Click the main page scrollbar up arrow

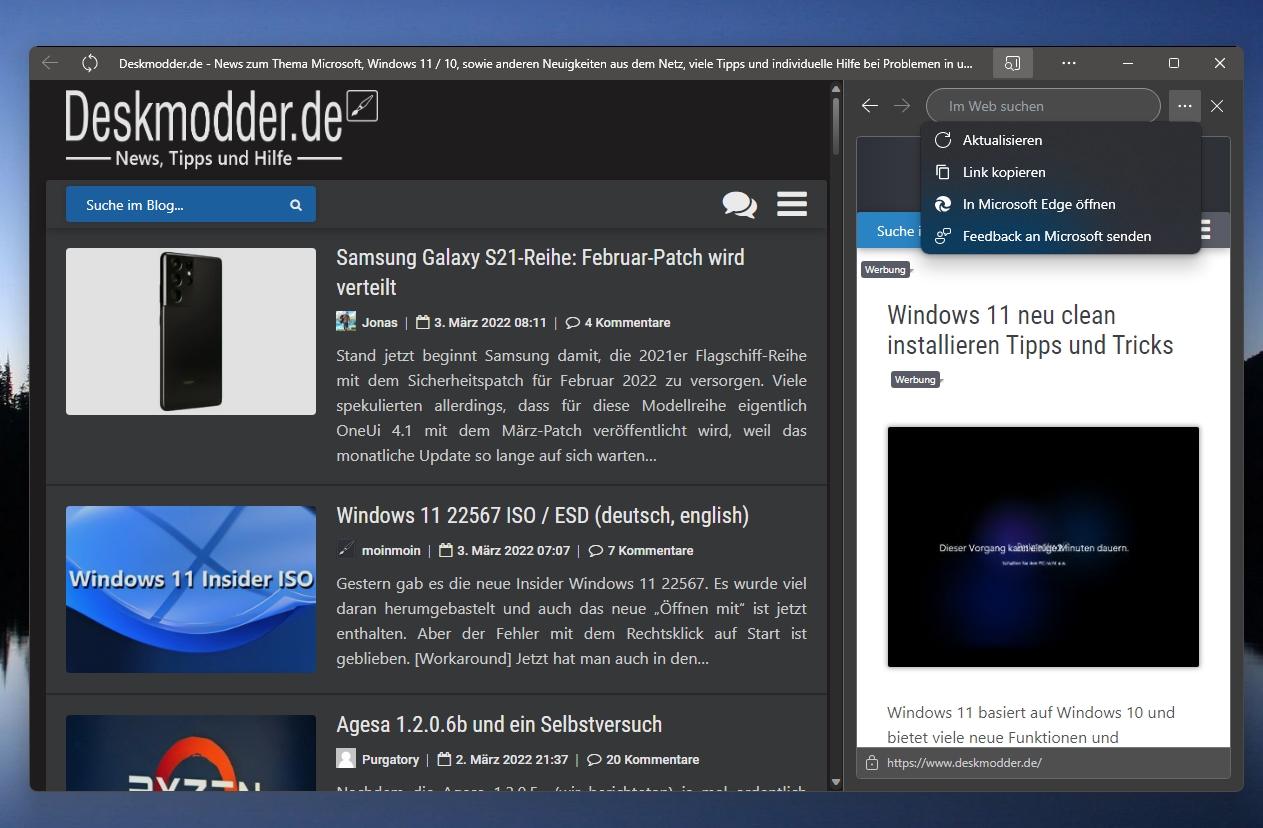tap(836, 90)
